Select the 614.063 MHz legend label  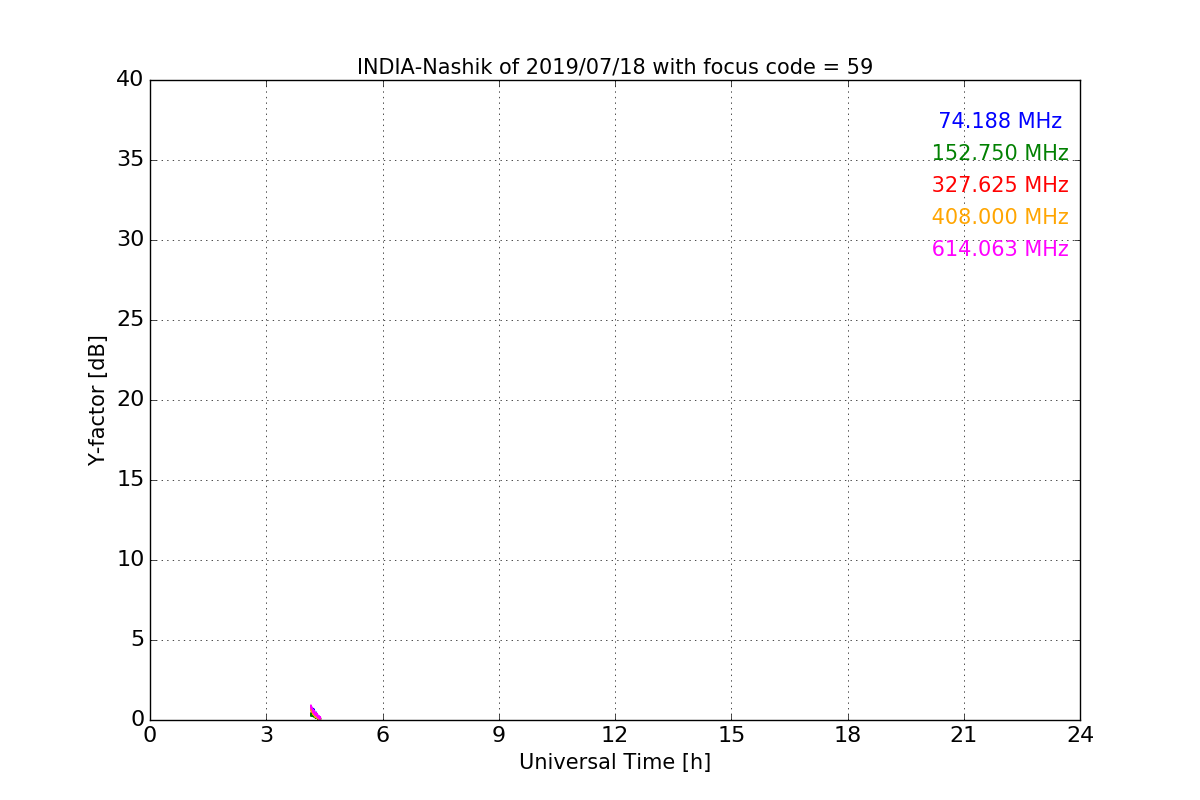coord(1000,249)
